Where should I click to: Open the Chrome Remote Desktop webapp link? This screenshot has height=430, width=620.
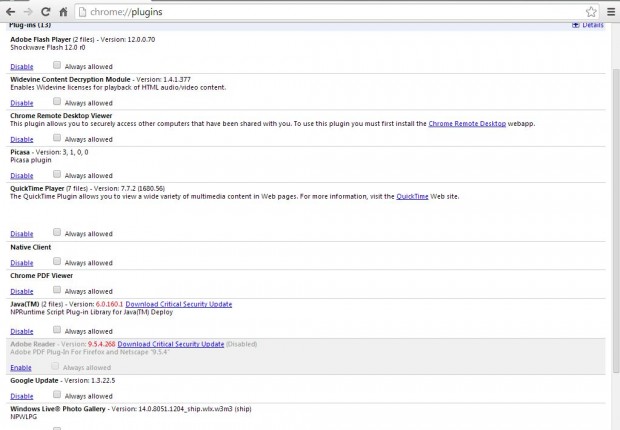click(467, 124)
